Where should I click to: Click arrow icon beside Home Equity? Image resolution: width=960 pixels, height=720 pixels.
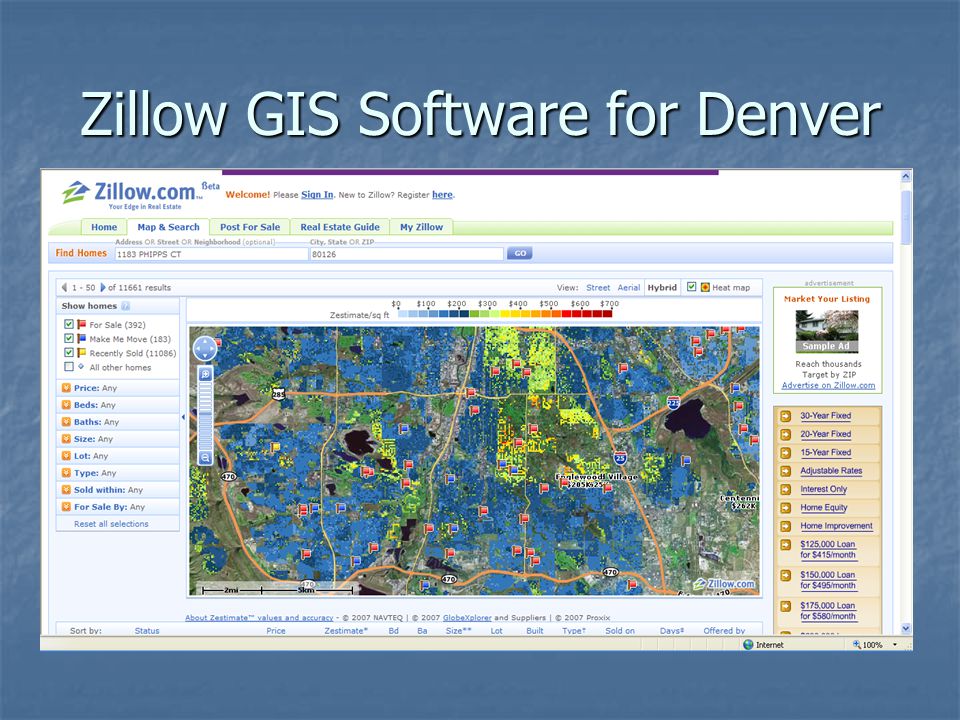(786, 508)
